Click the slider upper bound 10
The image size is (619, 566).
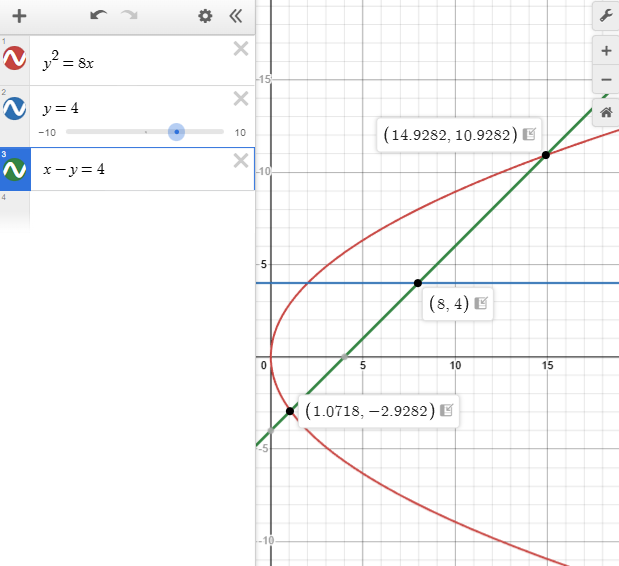click(x=240, y=132)
